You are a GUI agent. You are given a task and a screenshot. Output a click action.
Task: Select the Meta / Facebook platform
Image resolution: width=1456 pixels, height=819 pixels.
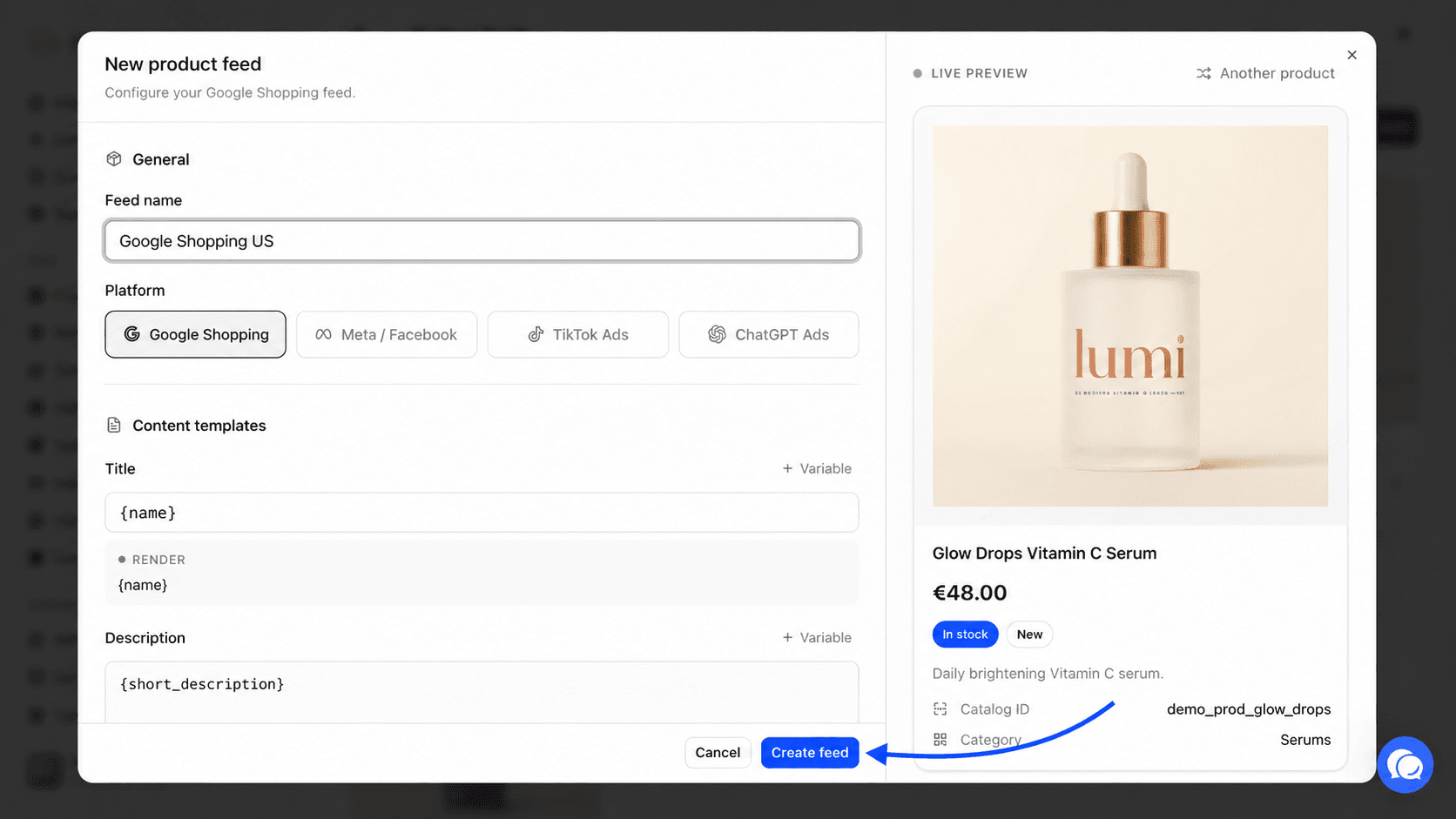[x=387, y=334]
